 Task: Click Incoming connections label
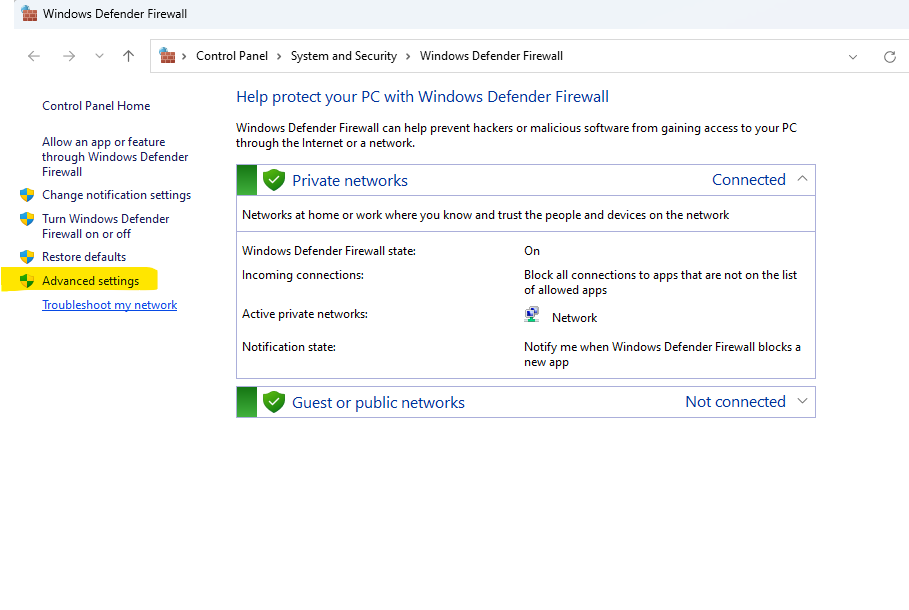(x=303, y=275)
